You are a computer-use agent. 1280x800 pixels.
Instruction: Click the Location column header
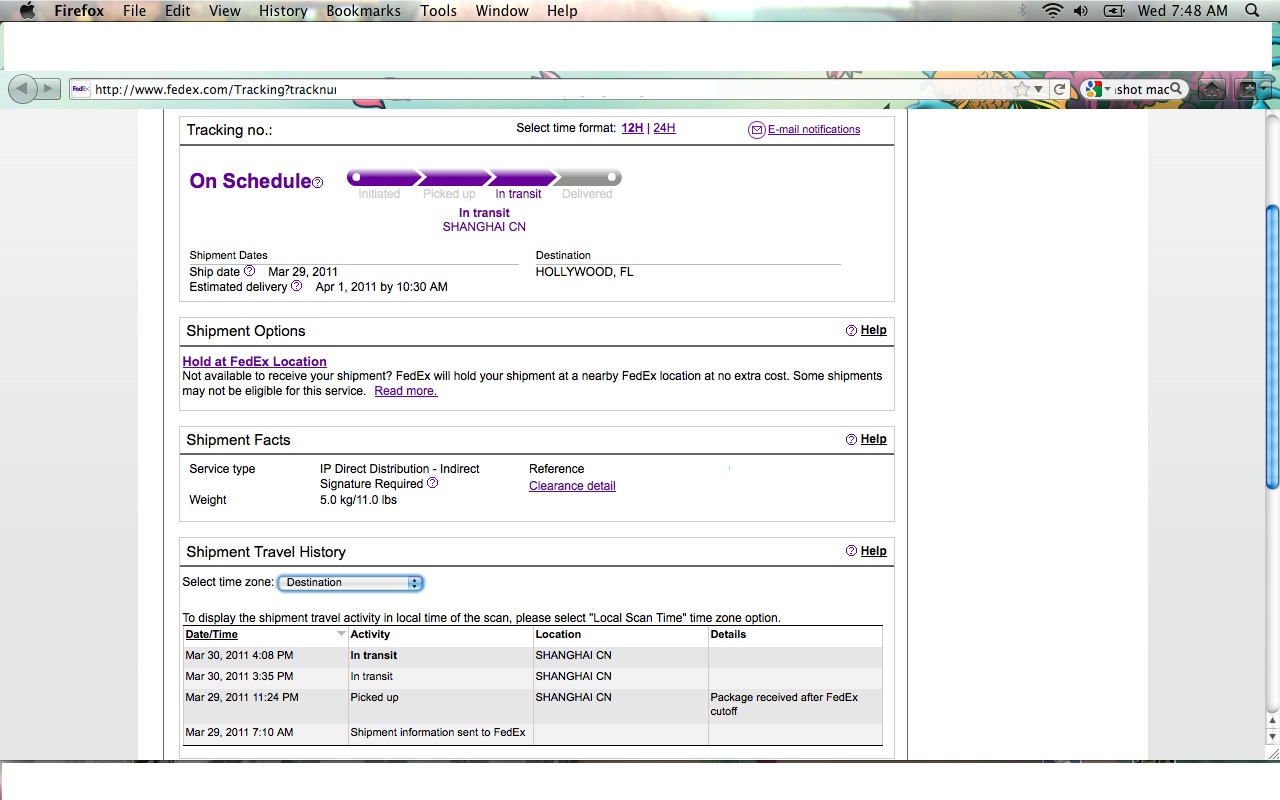click(x=558, y=634)
